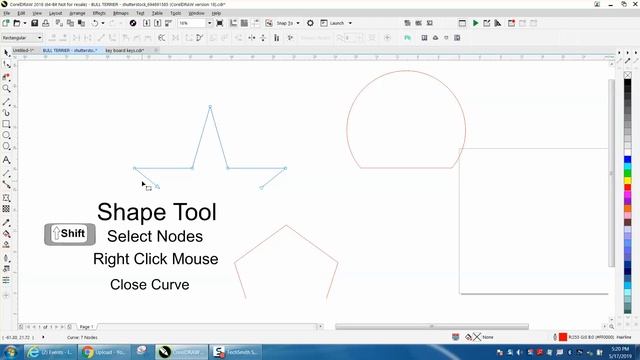640x360 pixels.
Task: Click the no-color X swatch in palette
Action: tap(628, 75)
